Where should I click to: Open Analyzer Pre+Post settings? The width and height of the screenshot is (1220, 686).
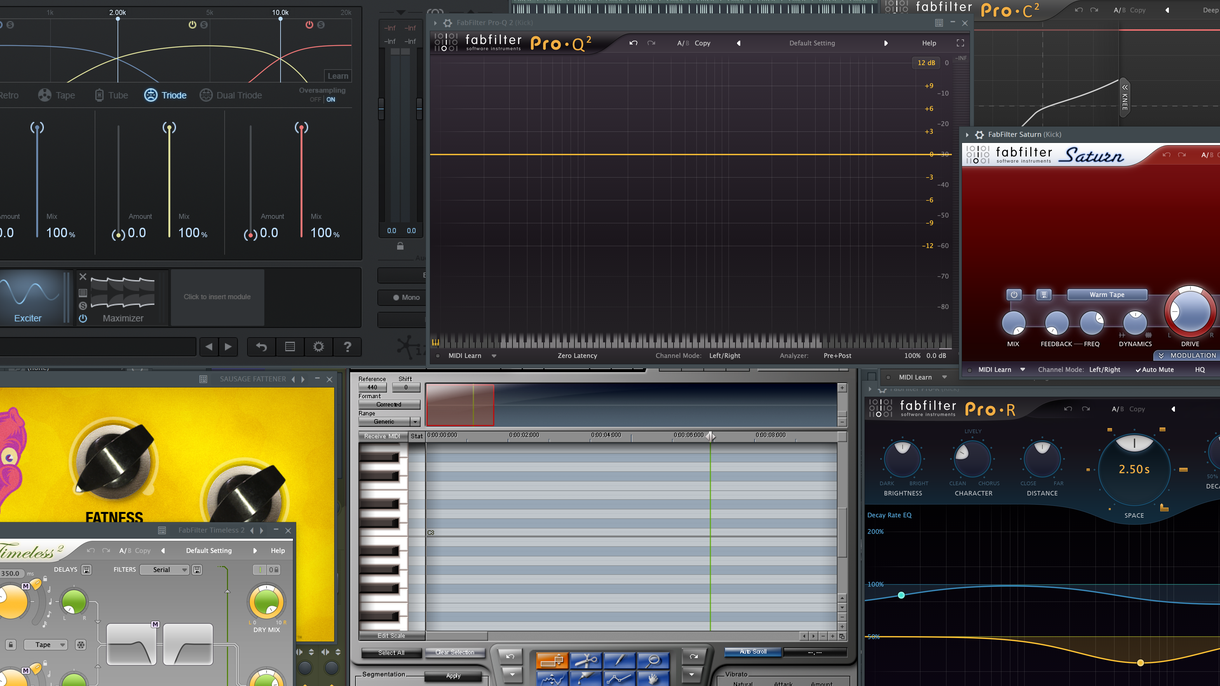pos(837,356)
